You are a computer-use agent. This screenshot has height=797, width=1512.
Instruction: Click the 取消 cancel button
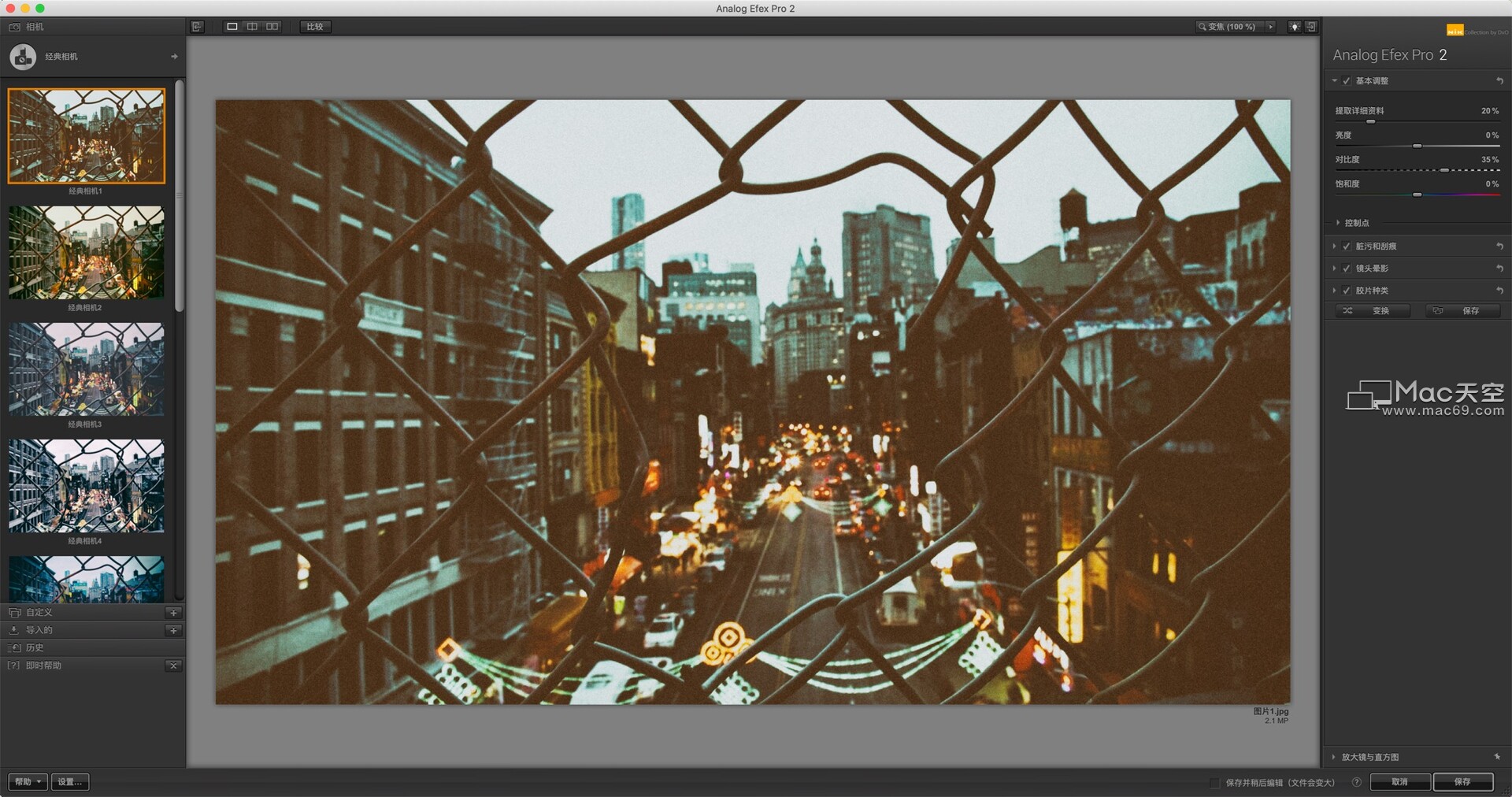pos(1399,782)
